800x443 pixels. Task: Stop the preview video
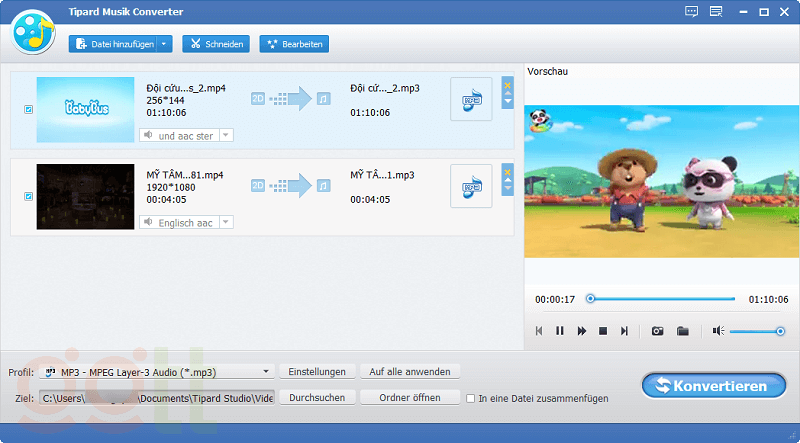click(x=603, y=330)
